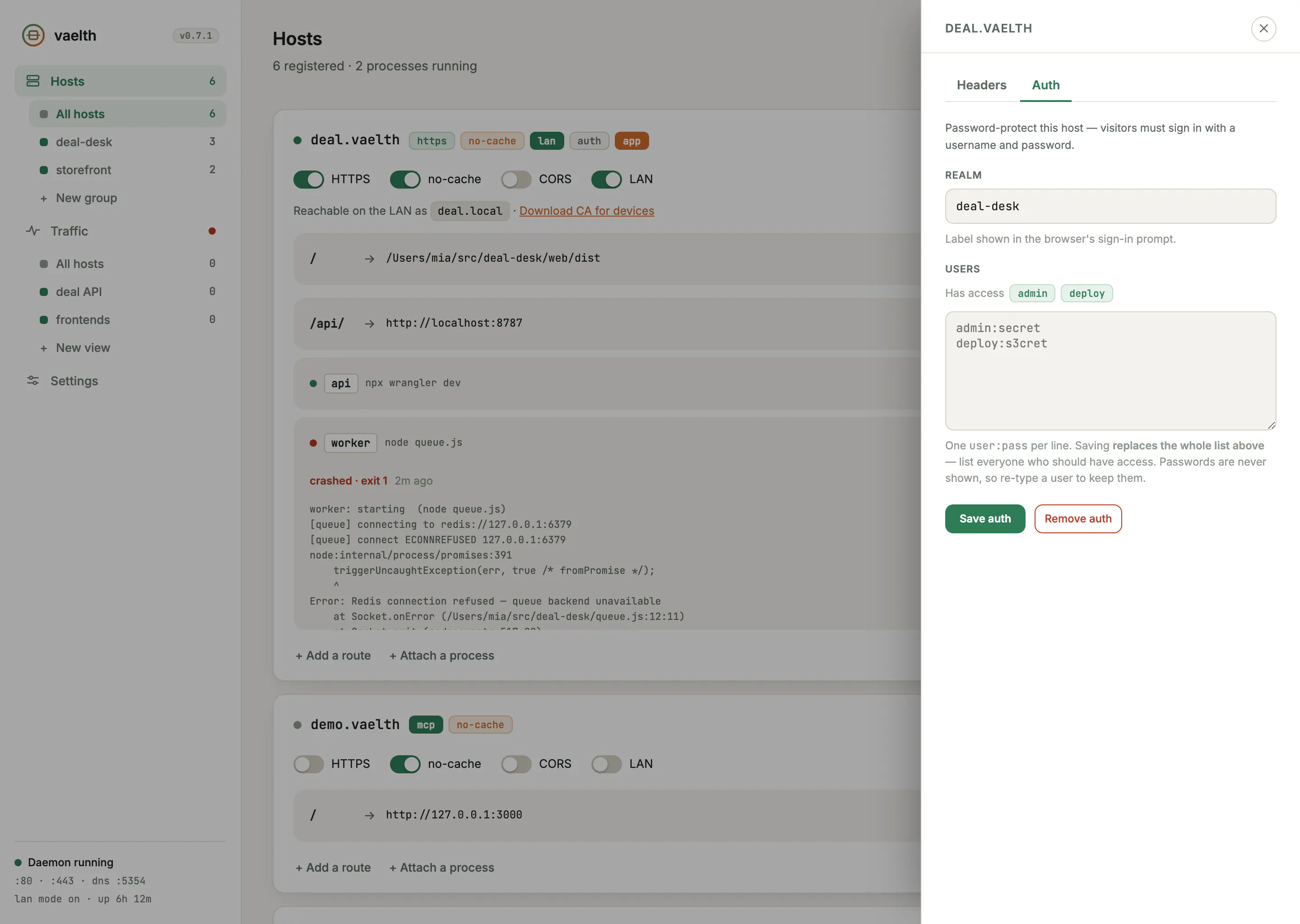Click the green status dot of api process

(x=313, y=383)
